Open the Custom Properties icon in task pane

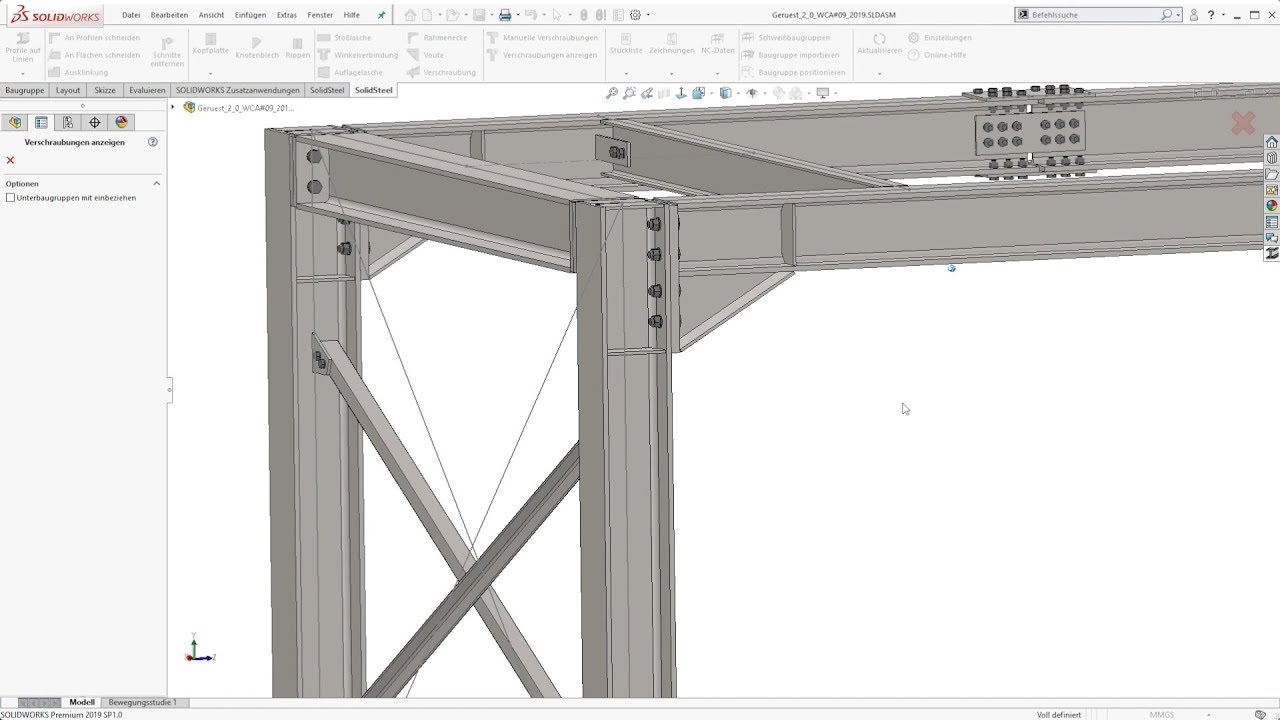[x=1272, y=222]
